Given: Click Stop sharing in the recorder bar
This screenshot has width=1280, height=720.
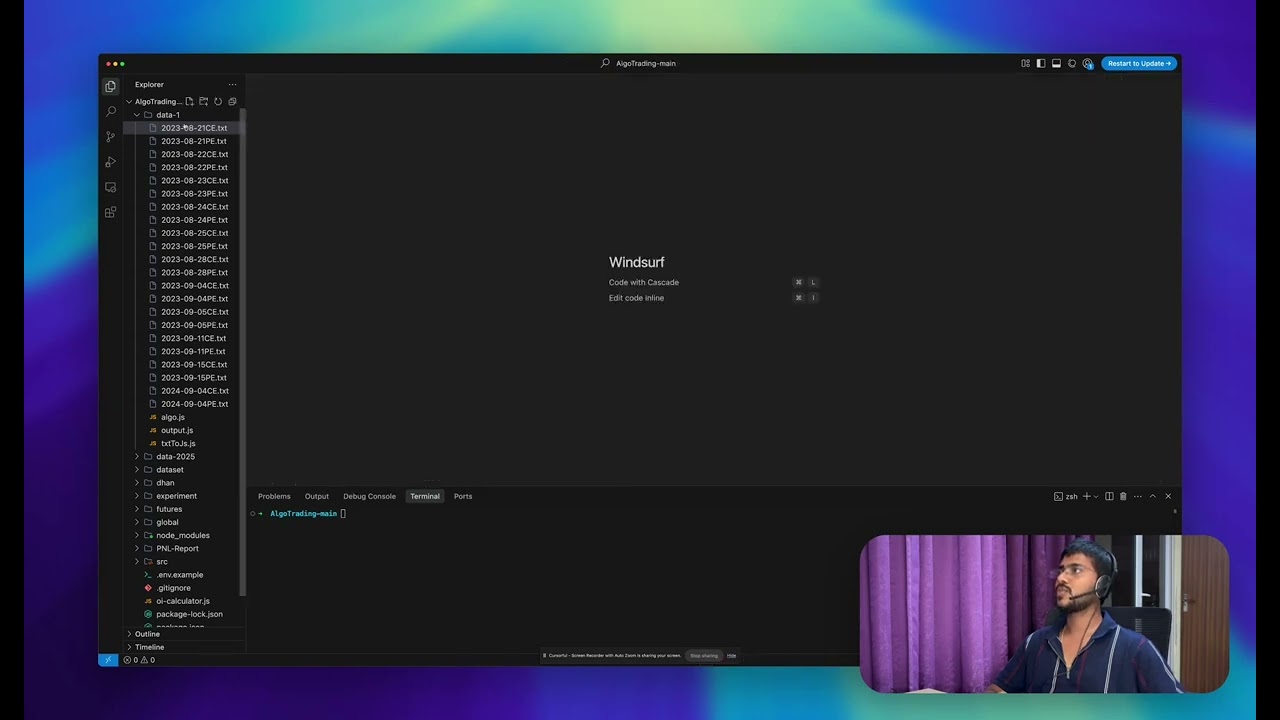Looking at the screenshot, I should click(704, 656).
